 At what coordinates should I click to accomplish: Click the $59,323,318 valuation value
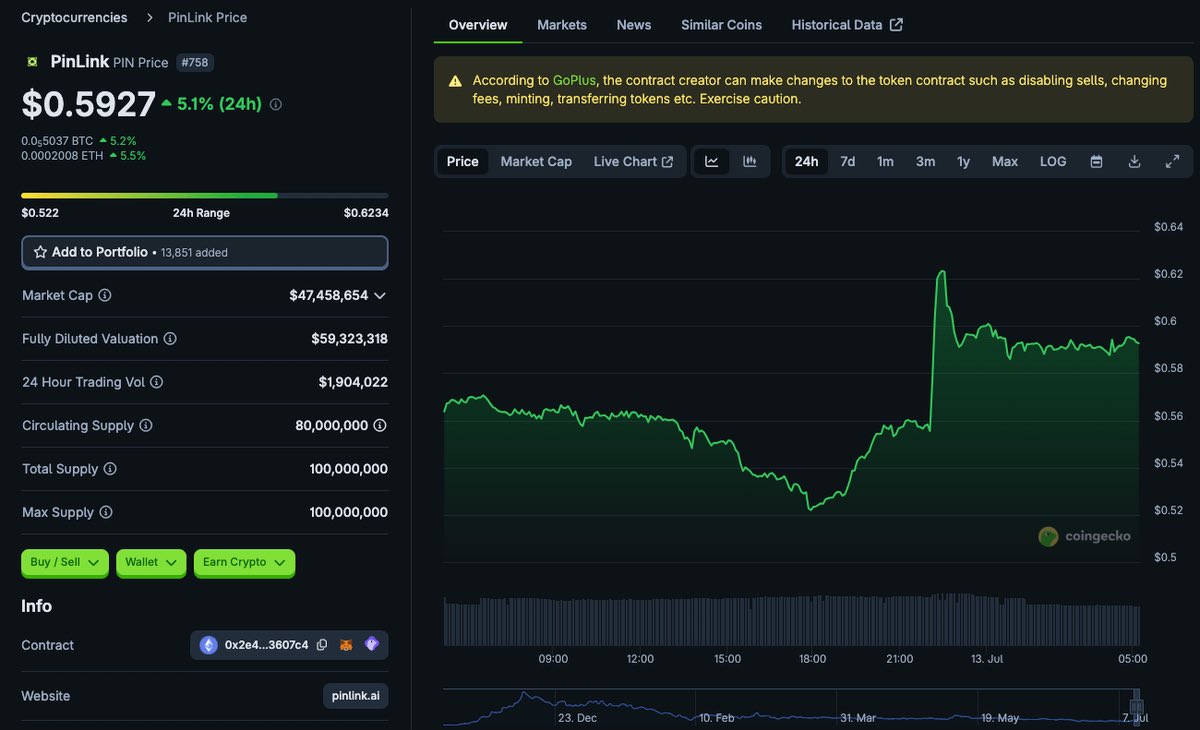point(349,339)
